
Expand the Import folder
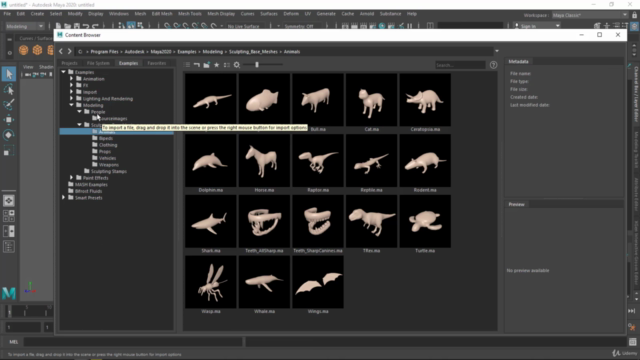71,92
